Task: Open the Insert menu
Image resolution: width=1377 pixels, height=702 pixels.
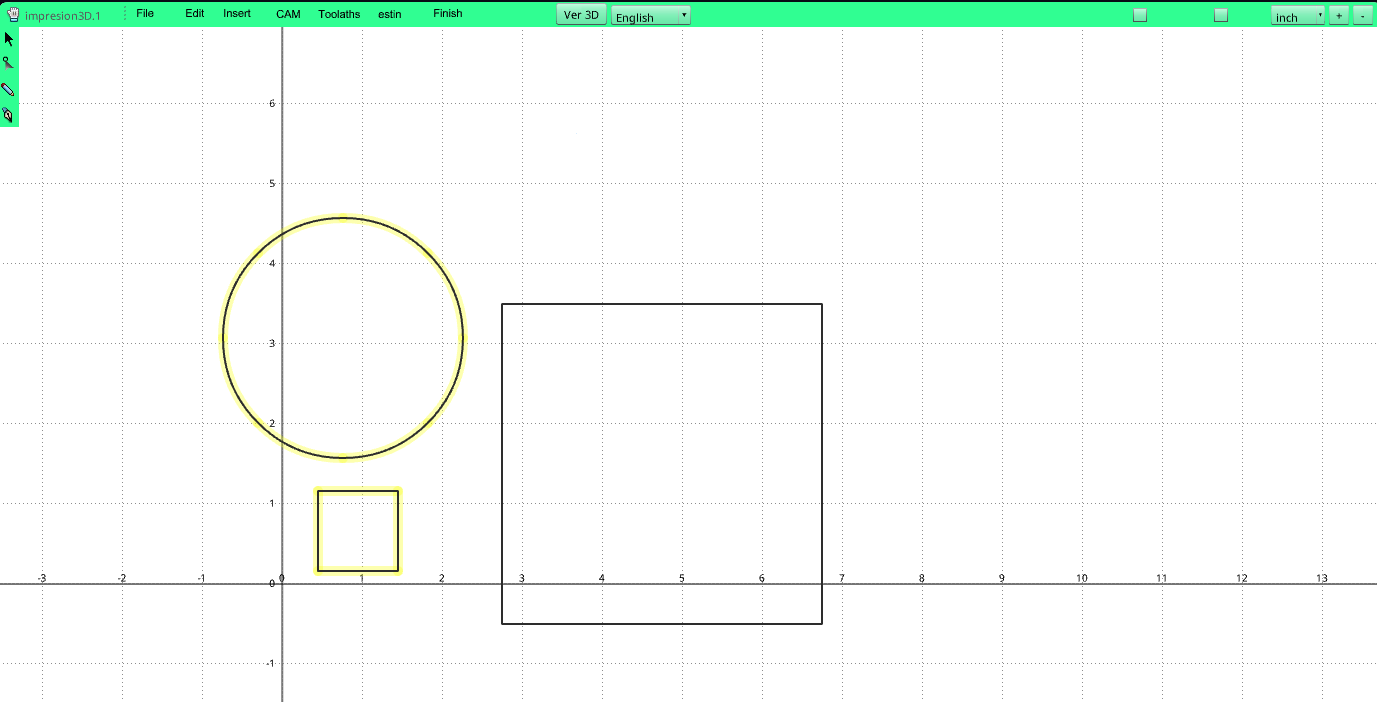Action: click(236, 13)
